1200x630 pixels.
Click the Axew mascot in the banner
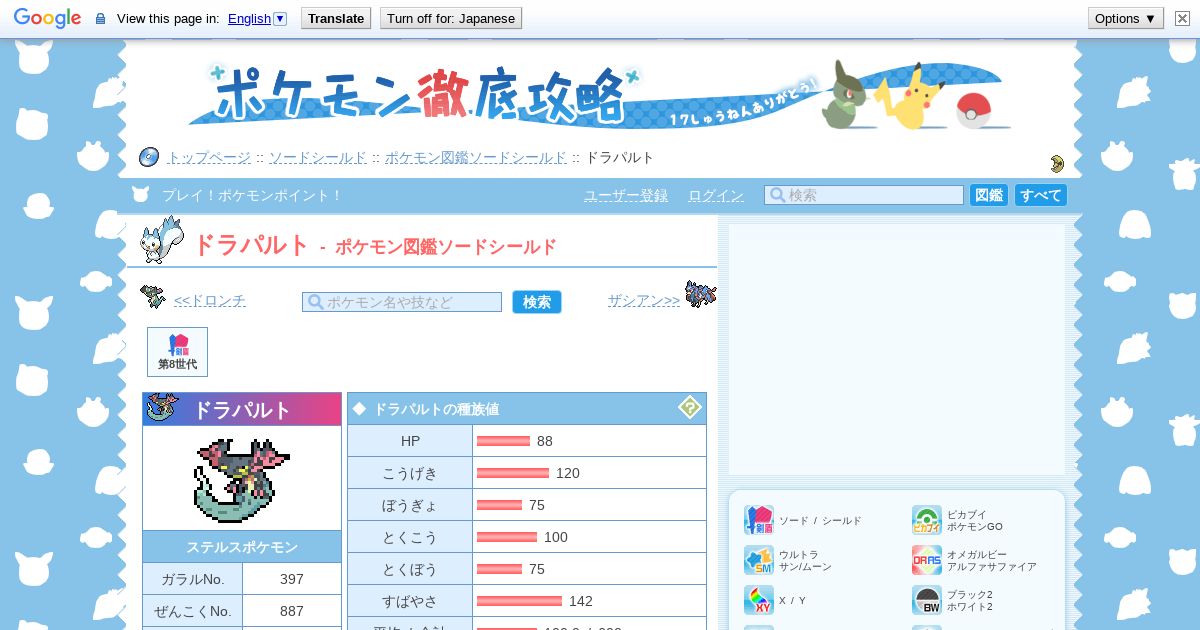click(x=846, y=95)
